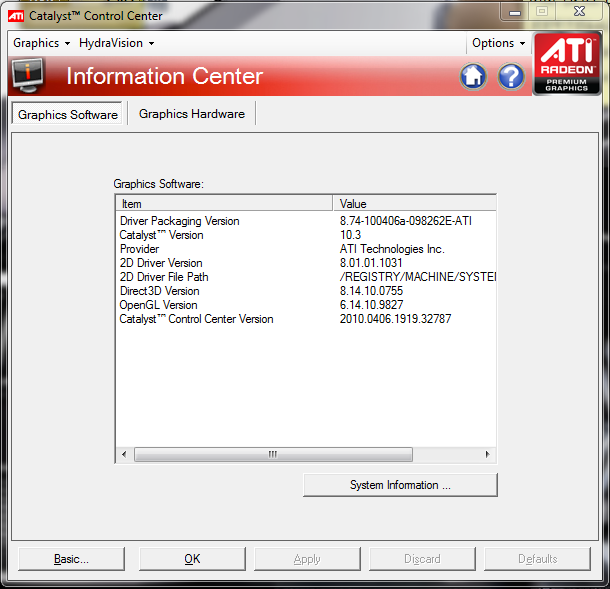Switch to the Graphics Hardware tab

(x=192, y=114)
